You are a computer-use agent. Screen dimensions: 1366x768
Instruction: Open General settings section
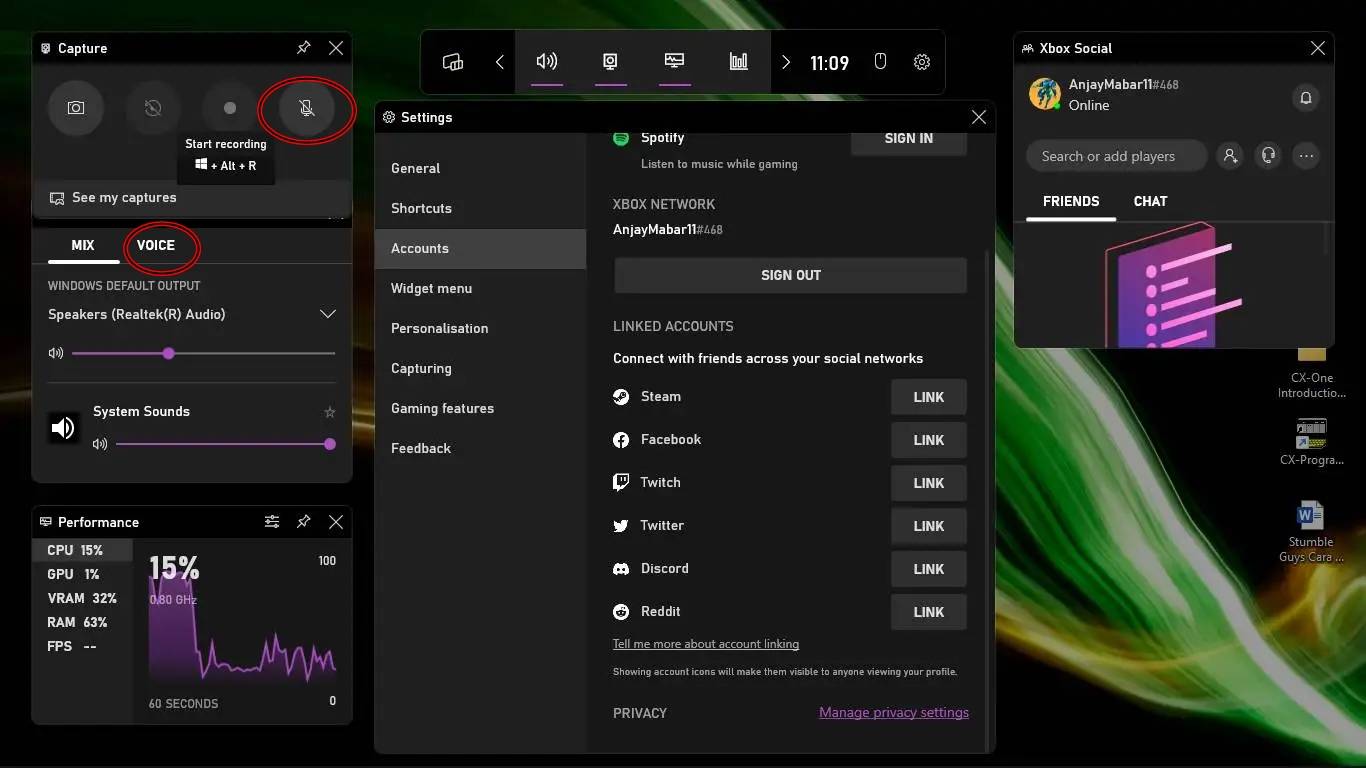(480, 169)
